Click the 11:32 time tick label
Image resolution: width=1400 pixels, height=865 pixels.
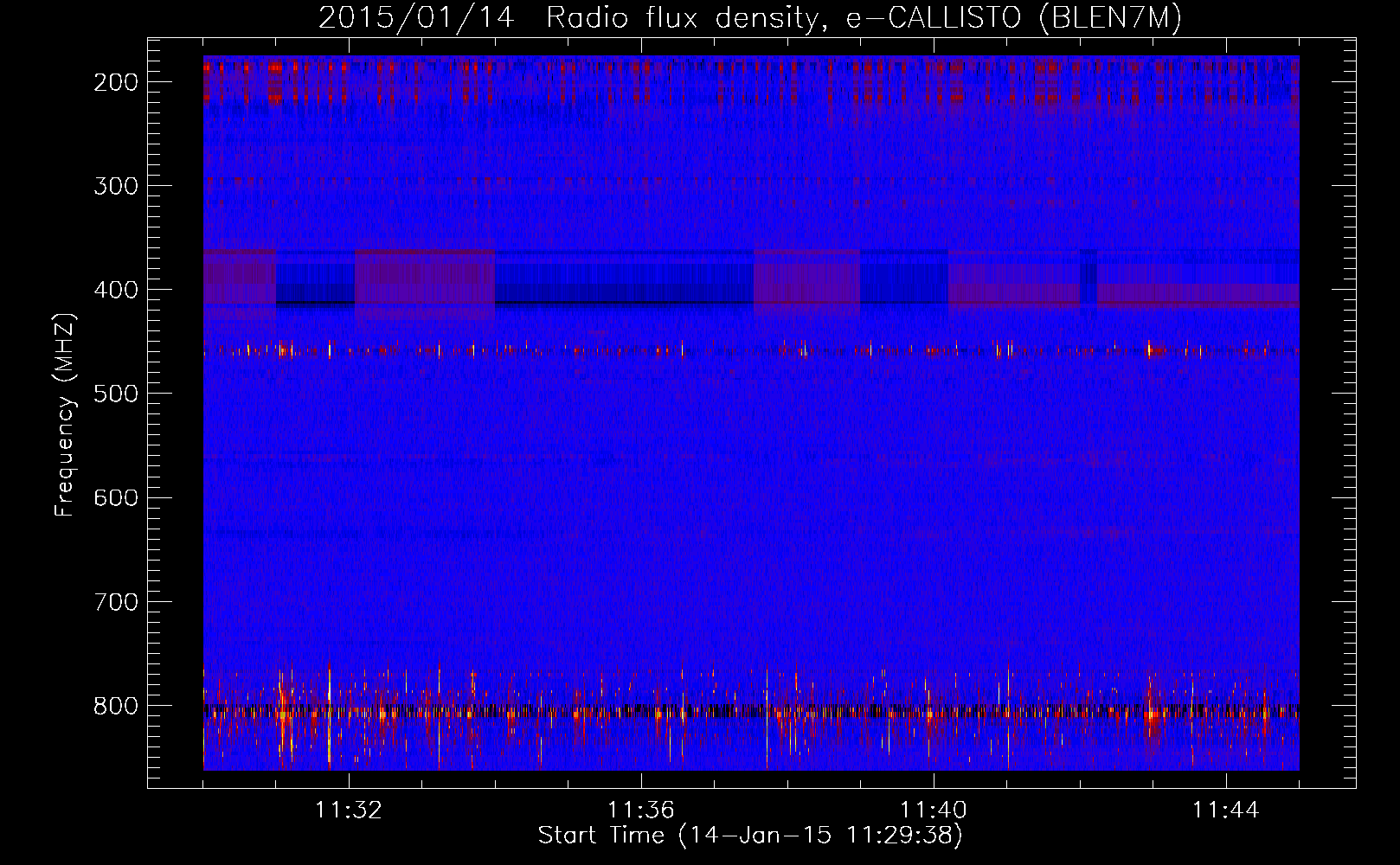point(349,811)
